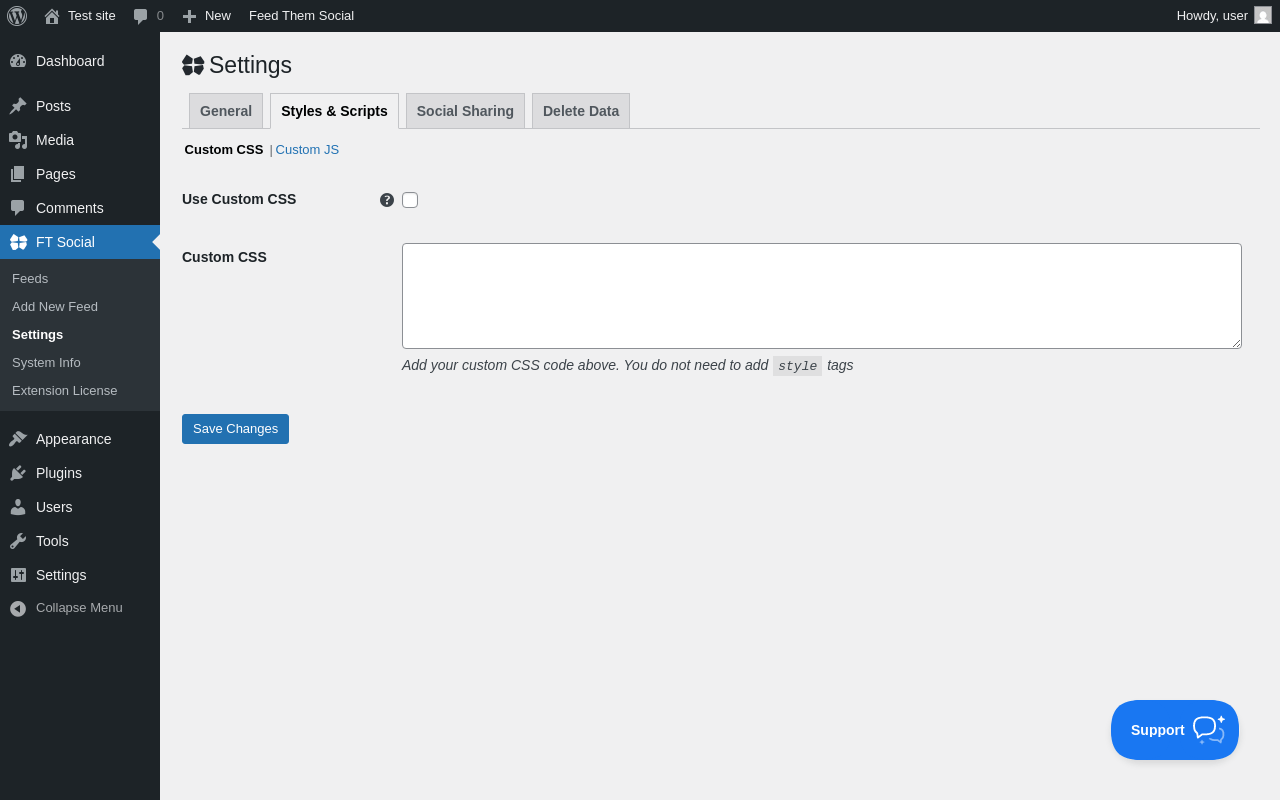Click the Posts pushpin icon

(x=18, y=106)
